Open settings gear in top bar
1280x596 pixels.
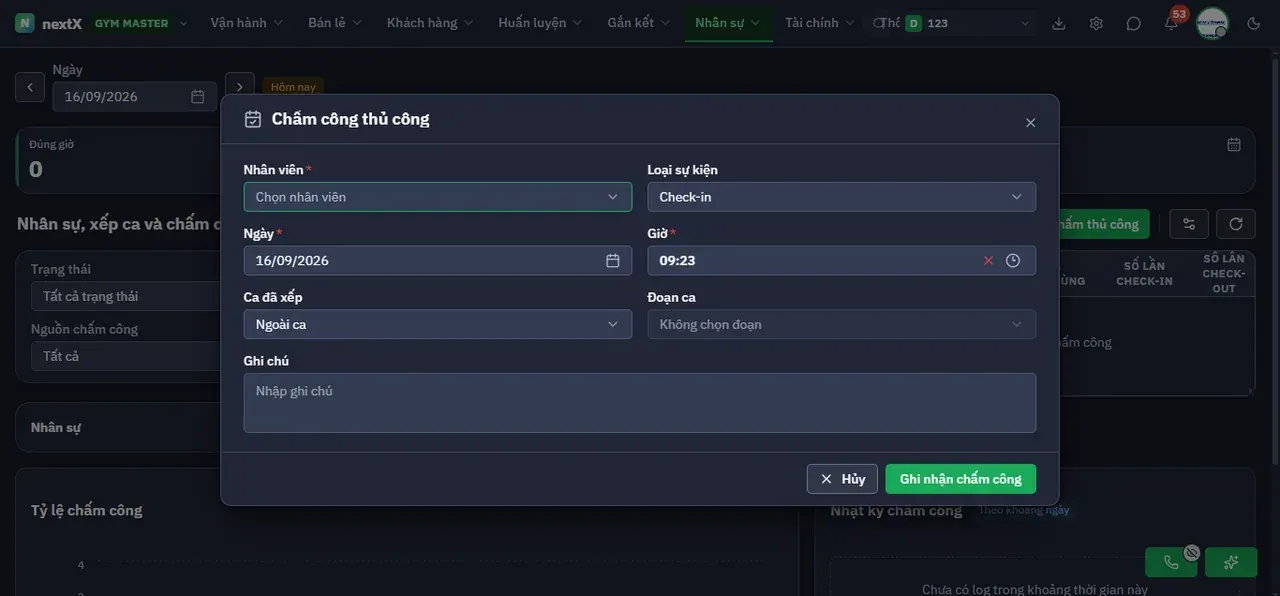coord(1096,23)
